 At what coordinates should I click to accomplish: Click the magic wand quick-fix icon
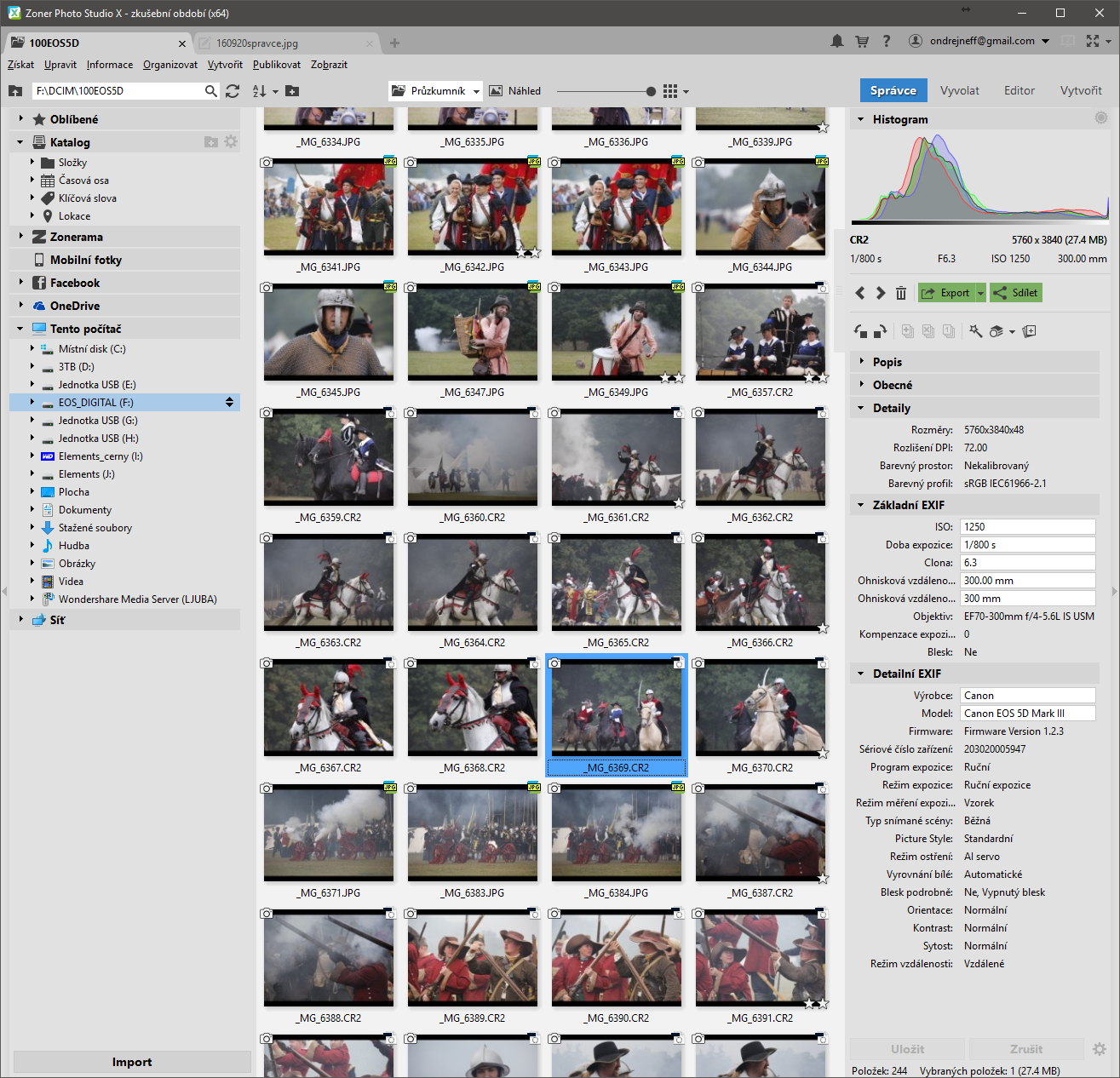(x=976, y=331)
